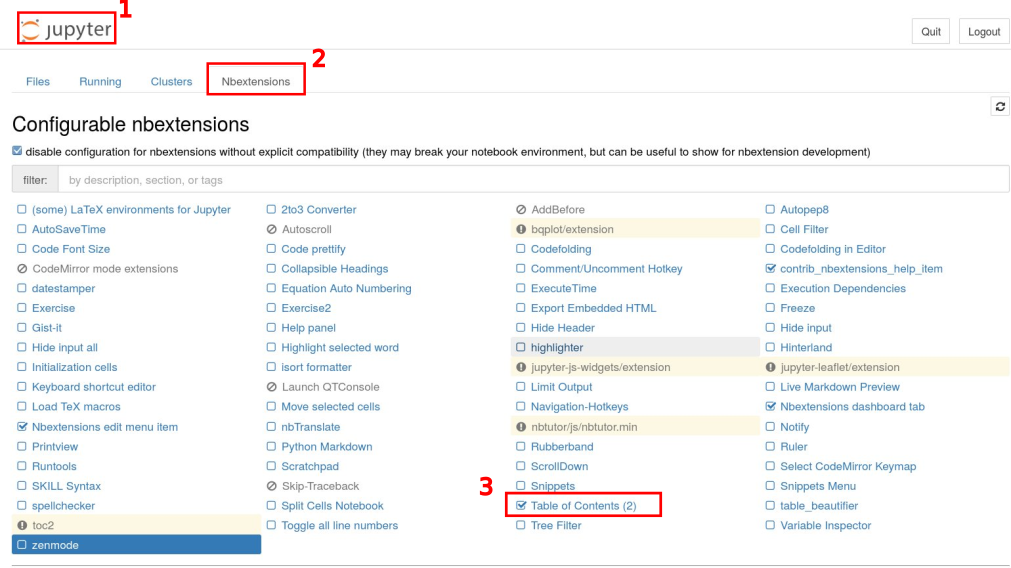
Task: Open the Running tab
Action: pyautogui.click(x=100, y=81)
